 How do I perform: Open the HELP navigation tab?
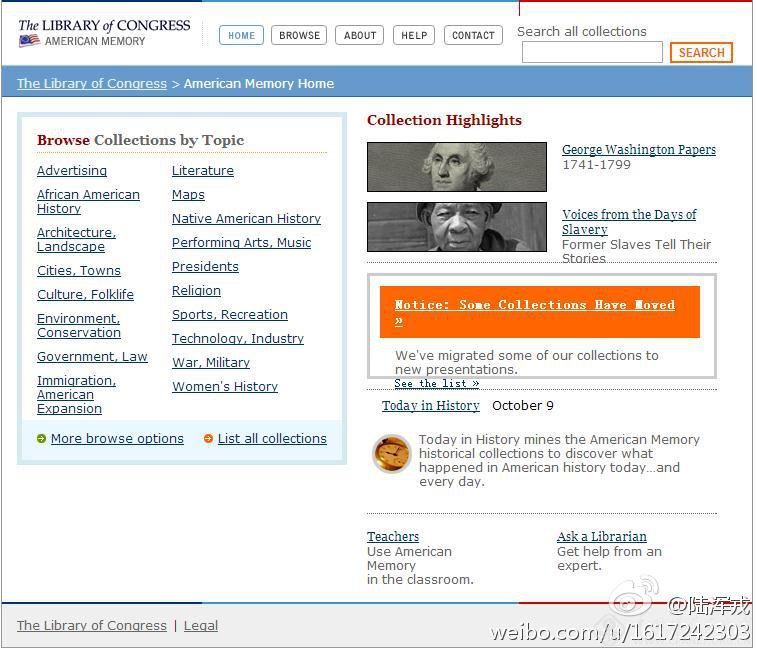pos(414,35)
